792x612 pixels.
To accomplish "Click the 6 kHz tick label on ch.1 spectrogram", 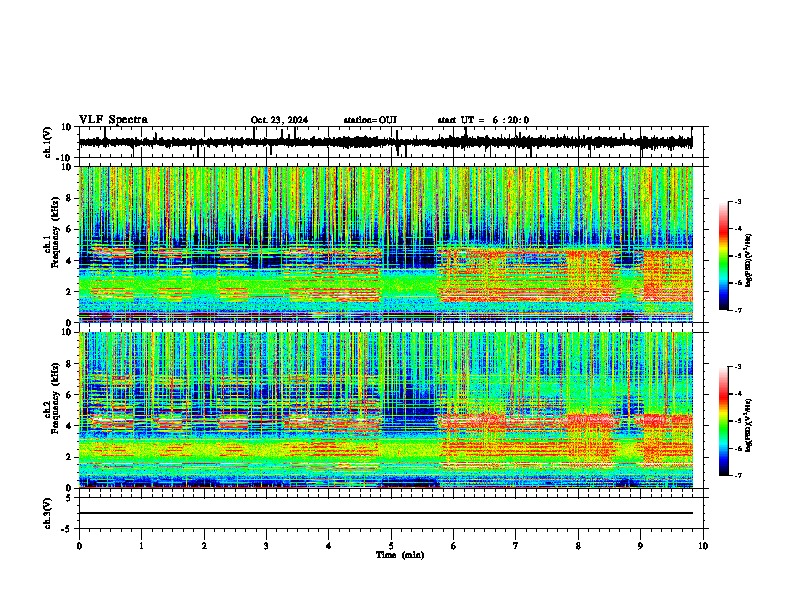I will click(x=71, y=229).
